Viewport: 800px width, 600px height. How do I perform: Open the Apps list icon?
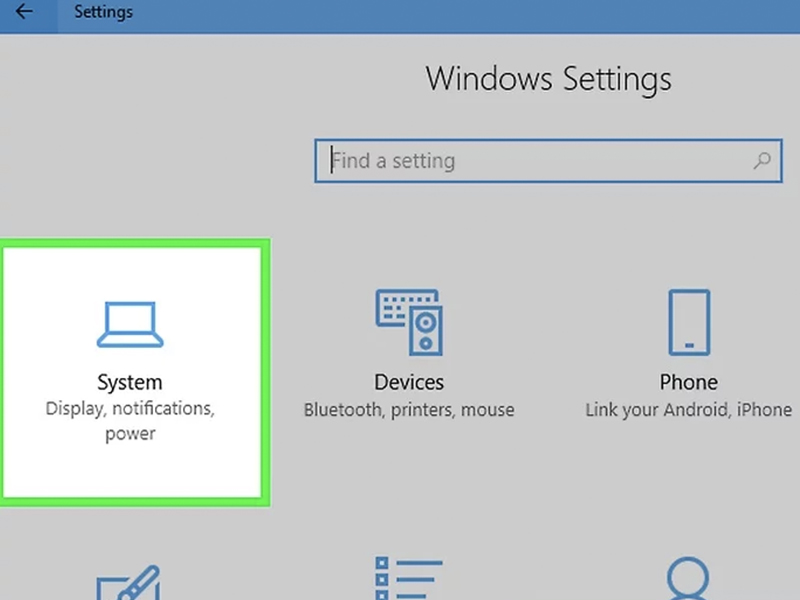pyautogui.click(x=409, y=578)
